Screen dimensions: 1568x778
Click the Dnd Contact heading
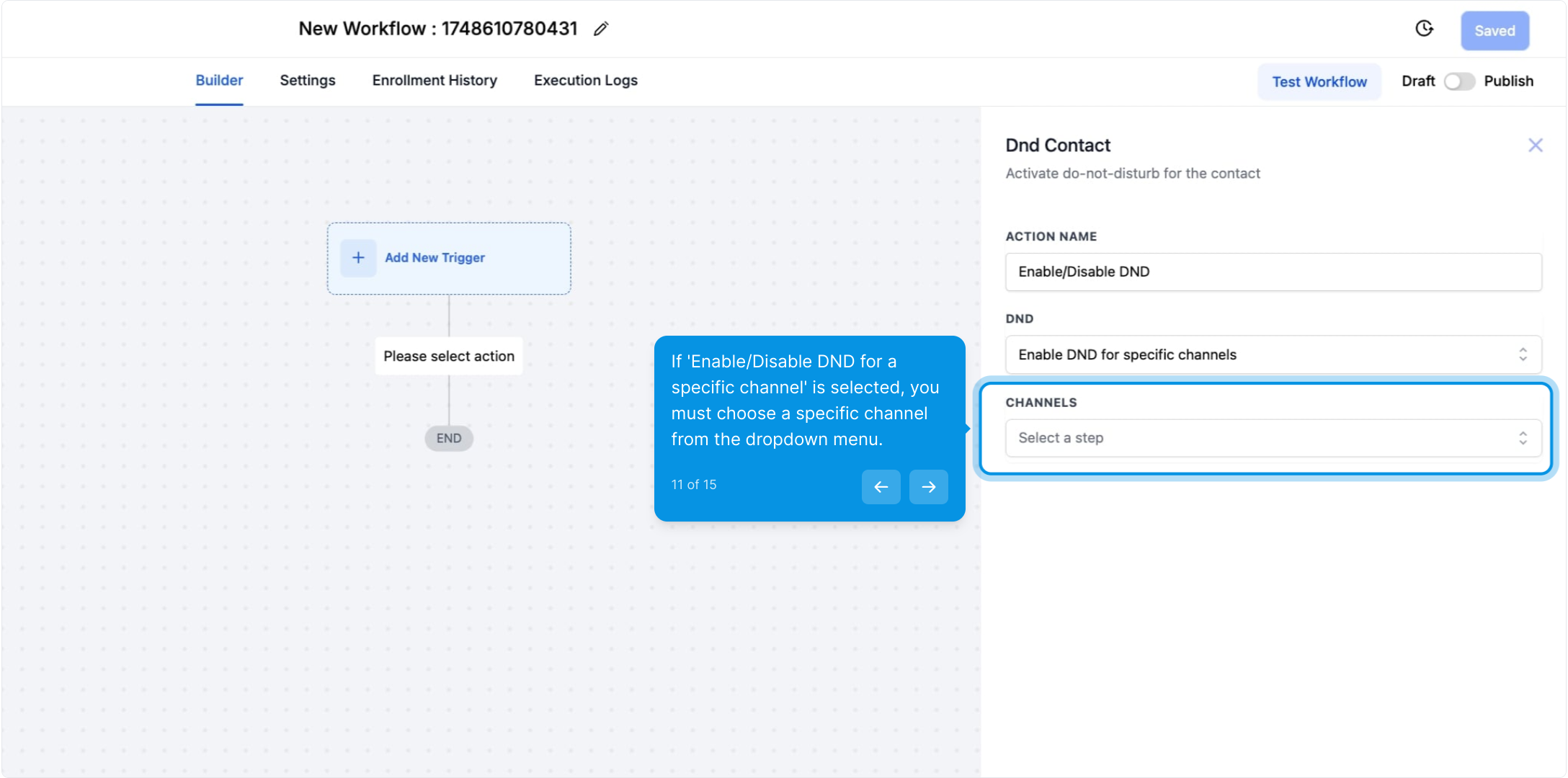(x=1058, y=146)
